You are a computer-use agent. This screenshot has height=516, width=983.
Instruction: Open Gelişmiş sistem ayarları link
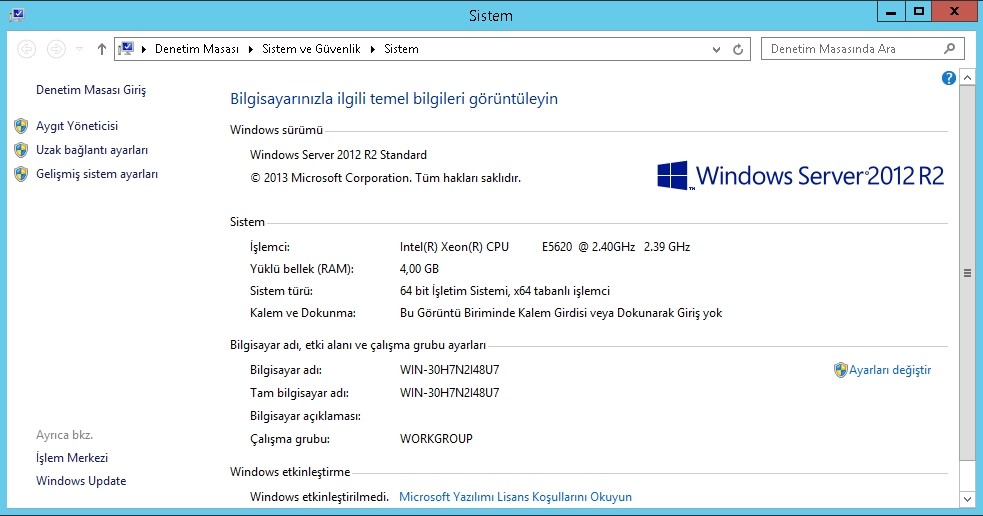tap(97, 174)
